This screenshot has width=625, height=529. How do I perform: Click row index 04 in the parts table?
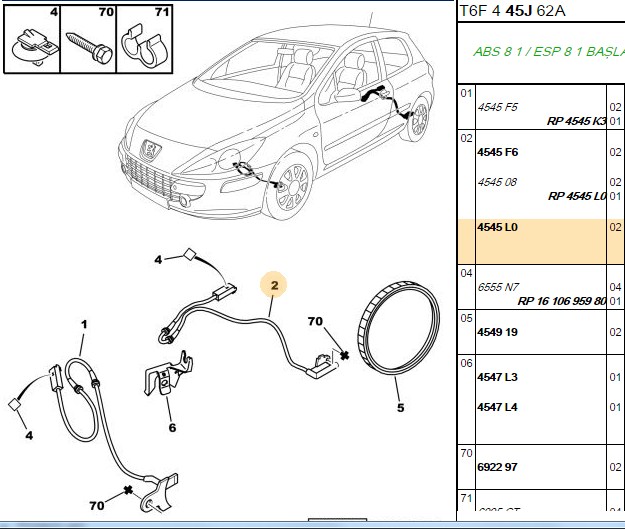point(466,273)
